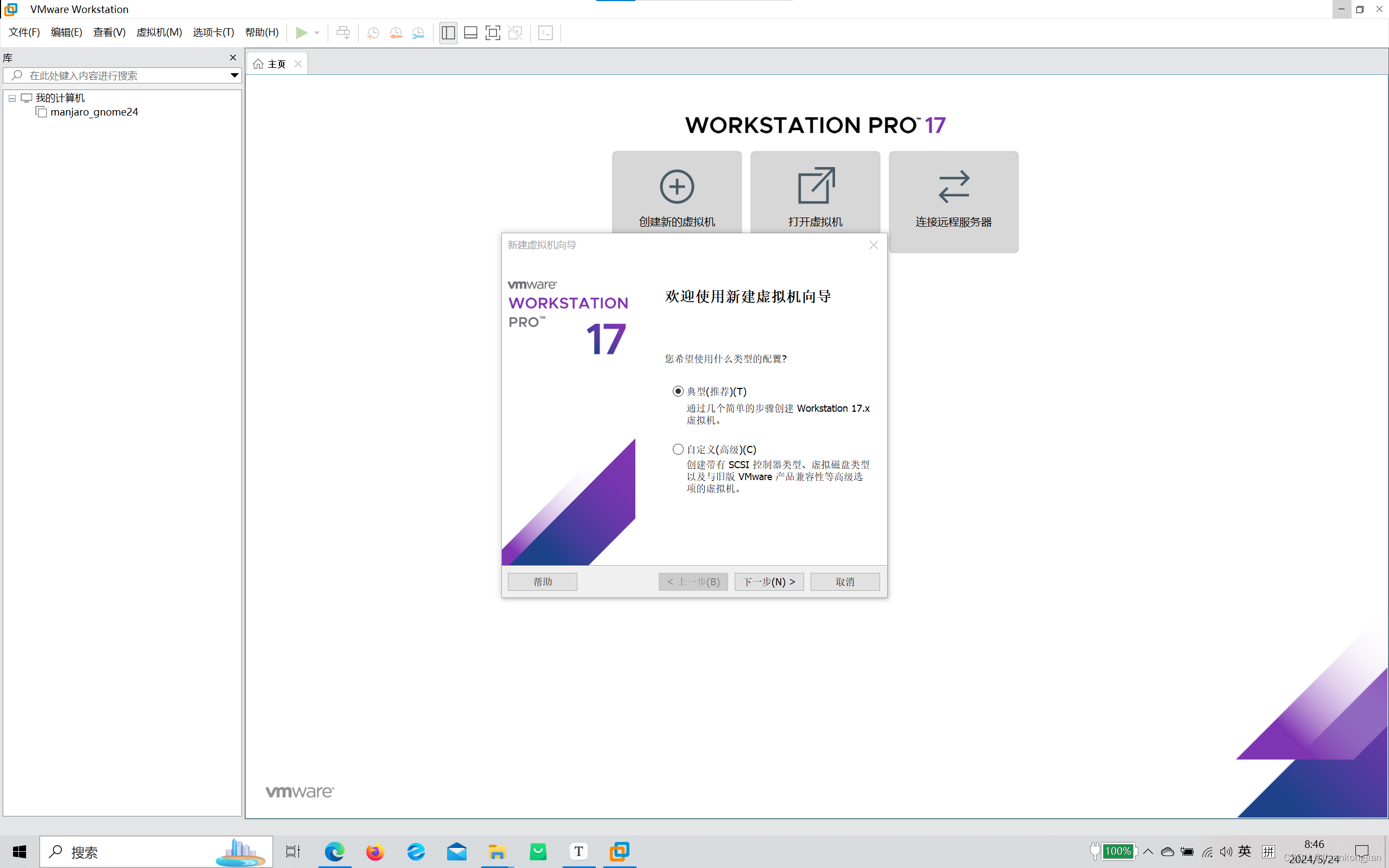Open the snapshot manager toolbar icon

coord(418,33)
